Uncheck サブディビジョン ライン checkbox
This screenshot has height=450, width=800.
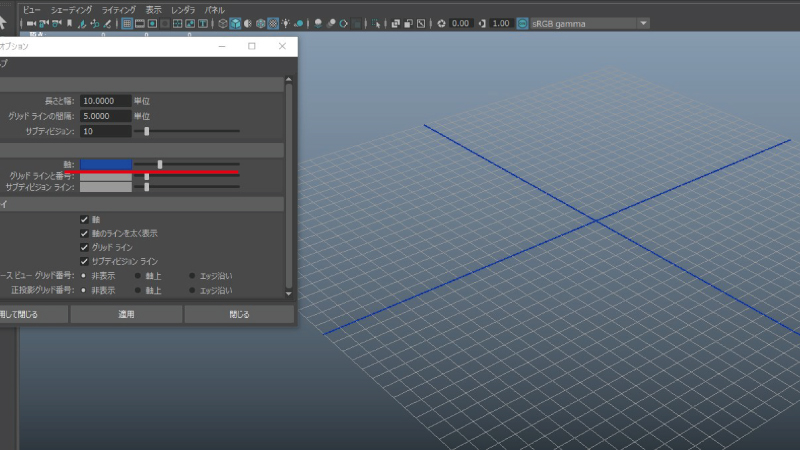click(84, 261)
